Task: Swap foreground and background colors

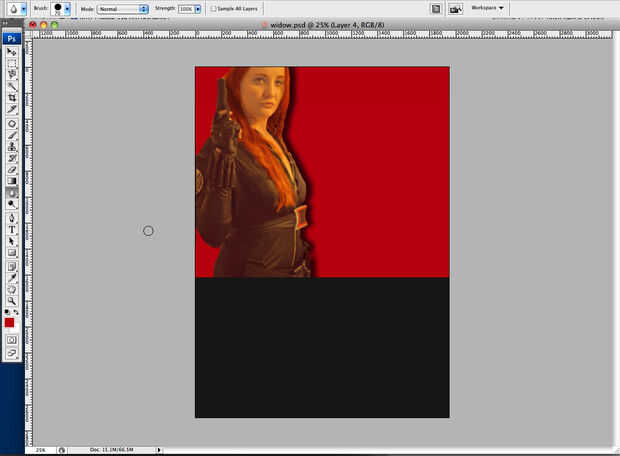Action: tap(16, 312)
